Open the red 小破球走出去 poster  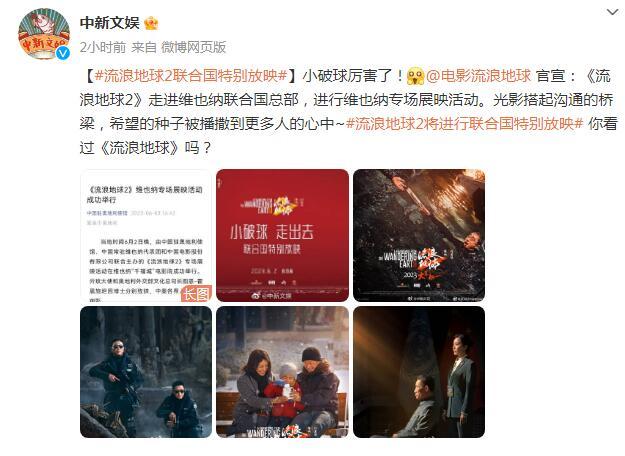282,235
